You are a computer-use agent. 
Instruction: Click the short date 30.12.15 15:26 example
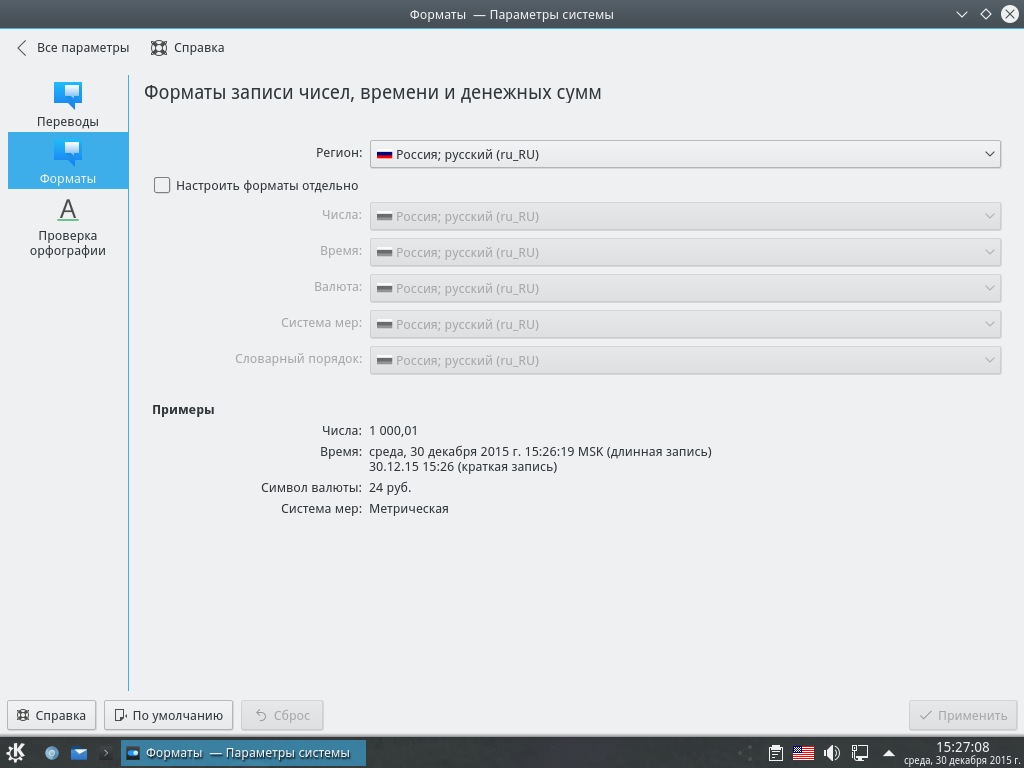pos(463,467)
